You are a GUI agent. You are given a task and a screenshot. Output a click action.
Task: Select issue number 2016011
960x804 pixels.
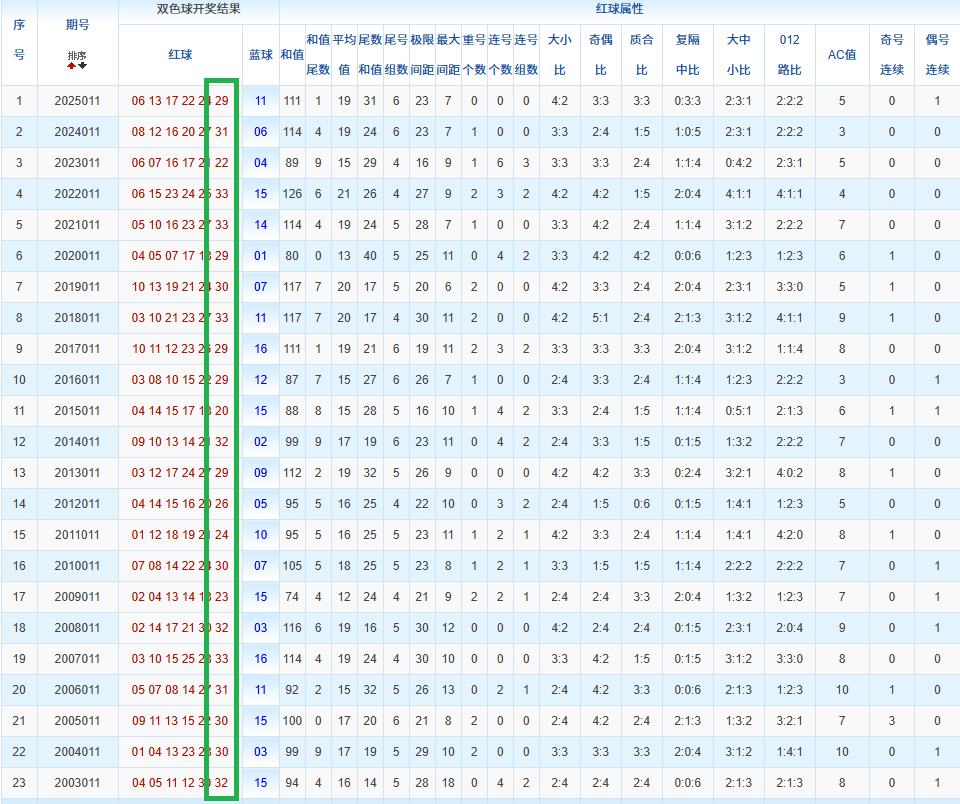(x=77, y=380)
